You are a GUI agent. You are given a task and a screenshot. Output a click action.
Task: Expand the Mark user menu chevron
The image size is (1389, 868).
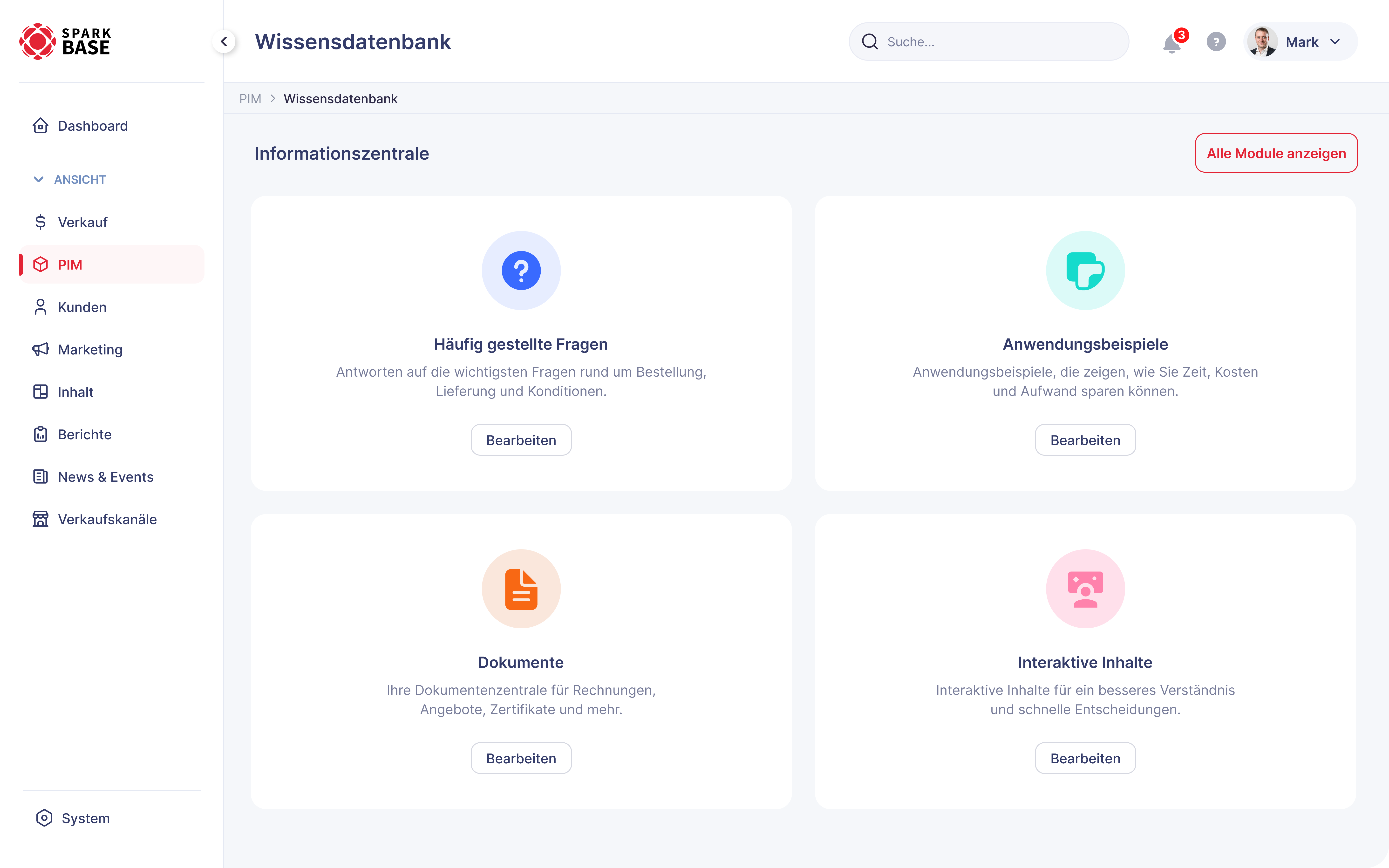(1335, 41)
